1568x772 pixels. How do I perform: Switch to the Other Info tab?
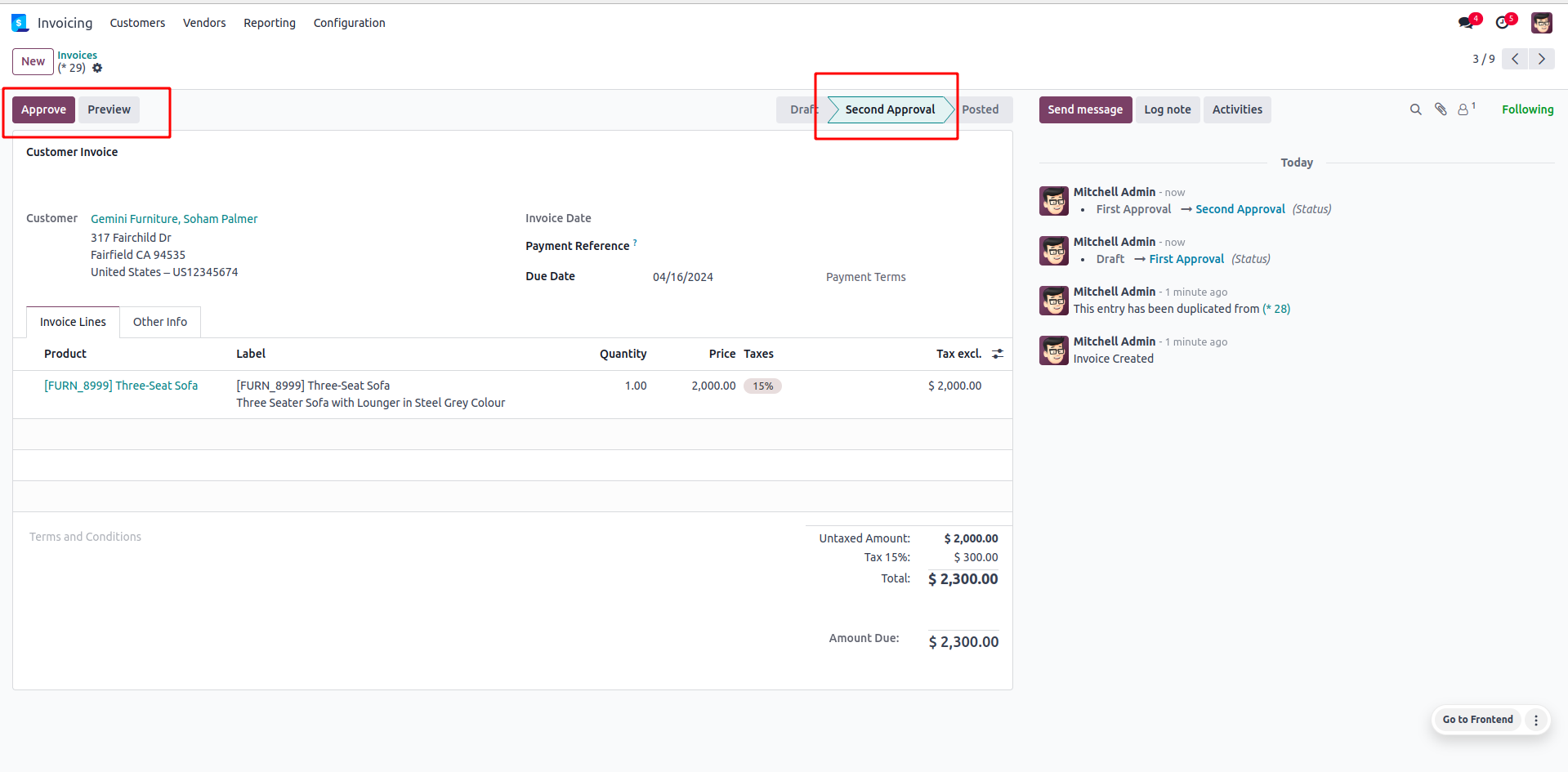click(x=160, y=322)
